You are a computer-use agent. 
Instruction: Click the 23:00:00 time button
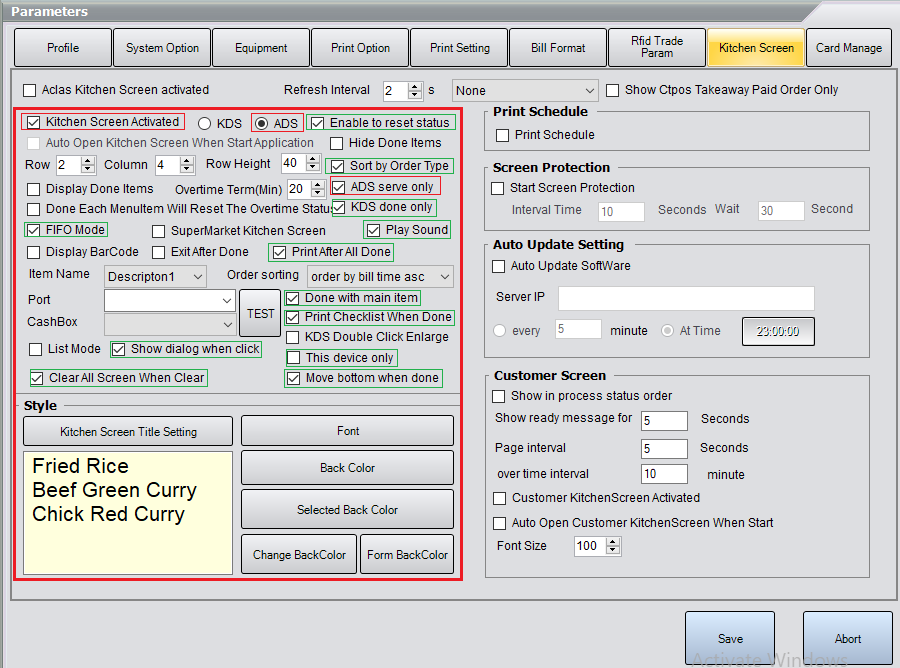click(778, 331)
